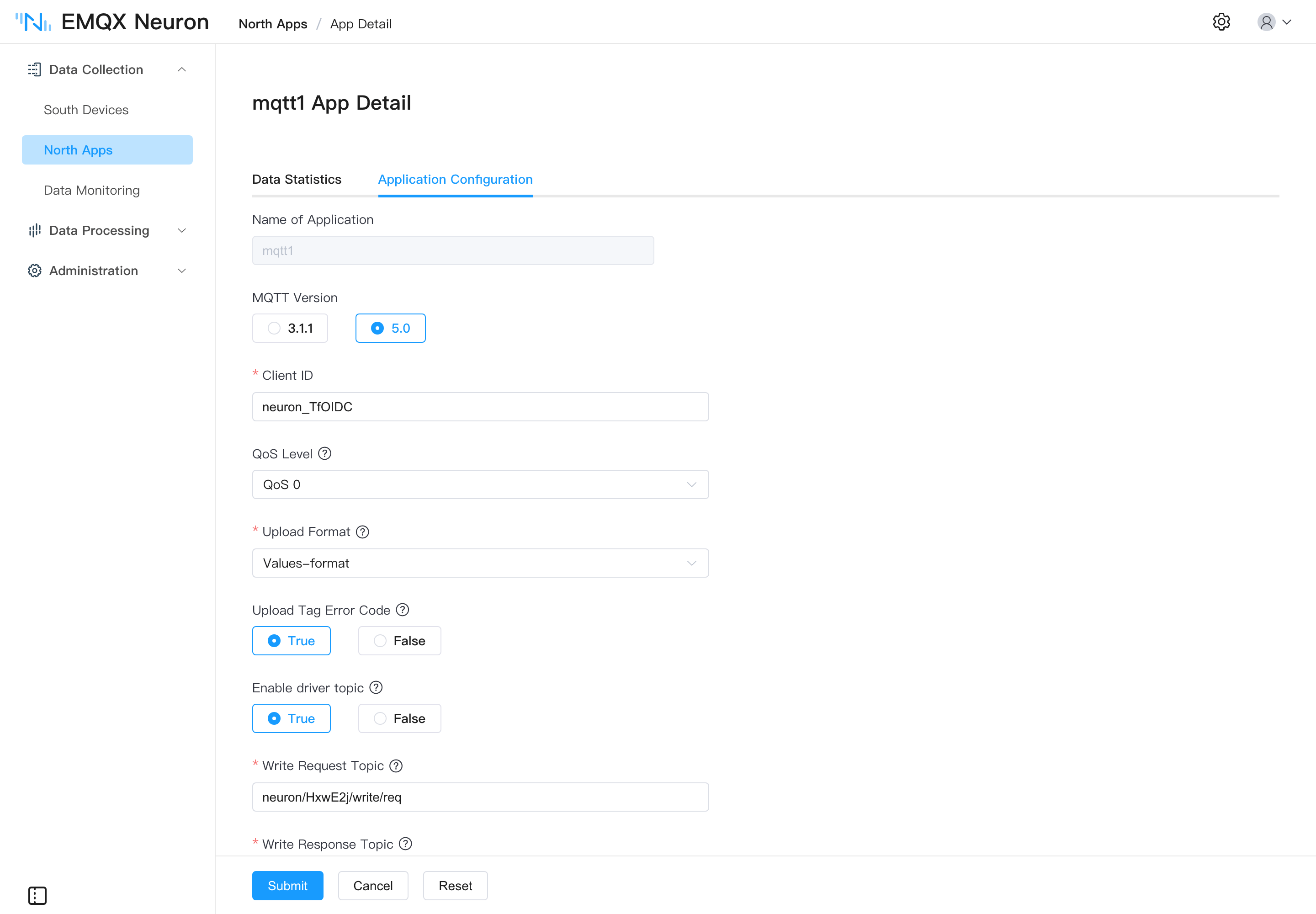Set Enable driver topic to False
The height and width of the screenshot is (914, 1316).
[400, 718]
